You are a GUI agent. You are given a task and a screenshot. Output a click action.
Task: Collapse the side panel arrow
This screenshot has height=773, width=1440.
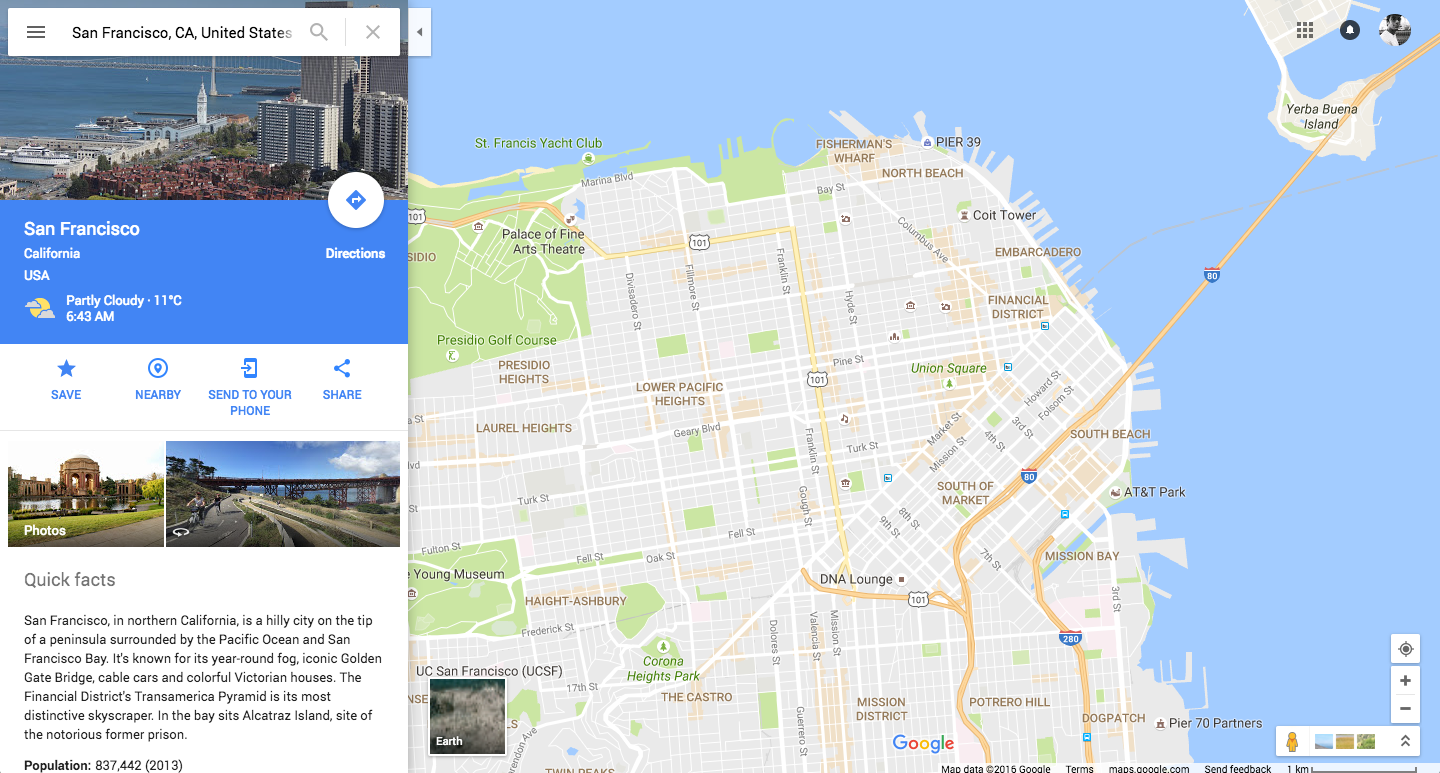point(420,32)
